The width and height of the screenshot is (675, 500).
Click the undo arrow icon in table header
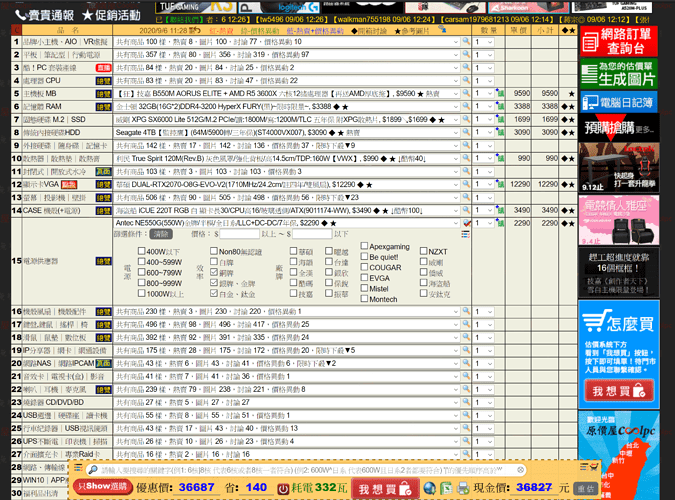coord(195,30)
